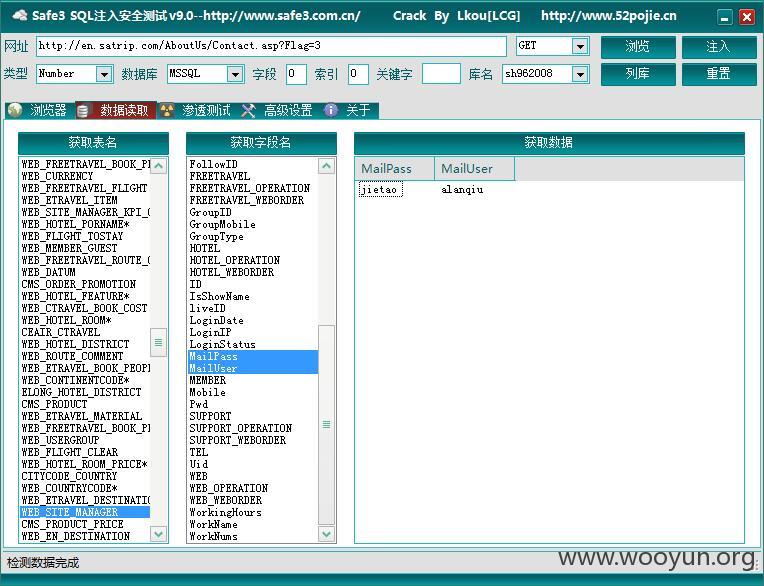Click the field list scrollbar thumb

click(326, 425)
